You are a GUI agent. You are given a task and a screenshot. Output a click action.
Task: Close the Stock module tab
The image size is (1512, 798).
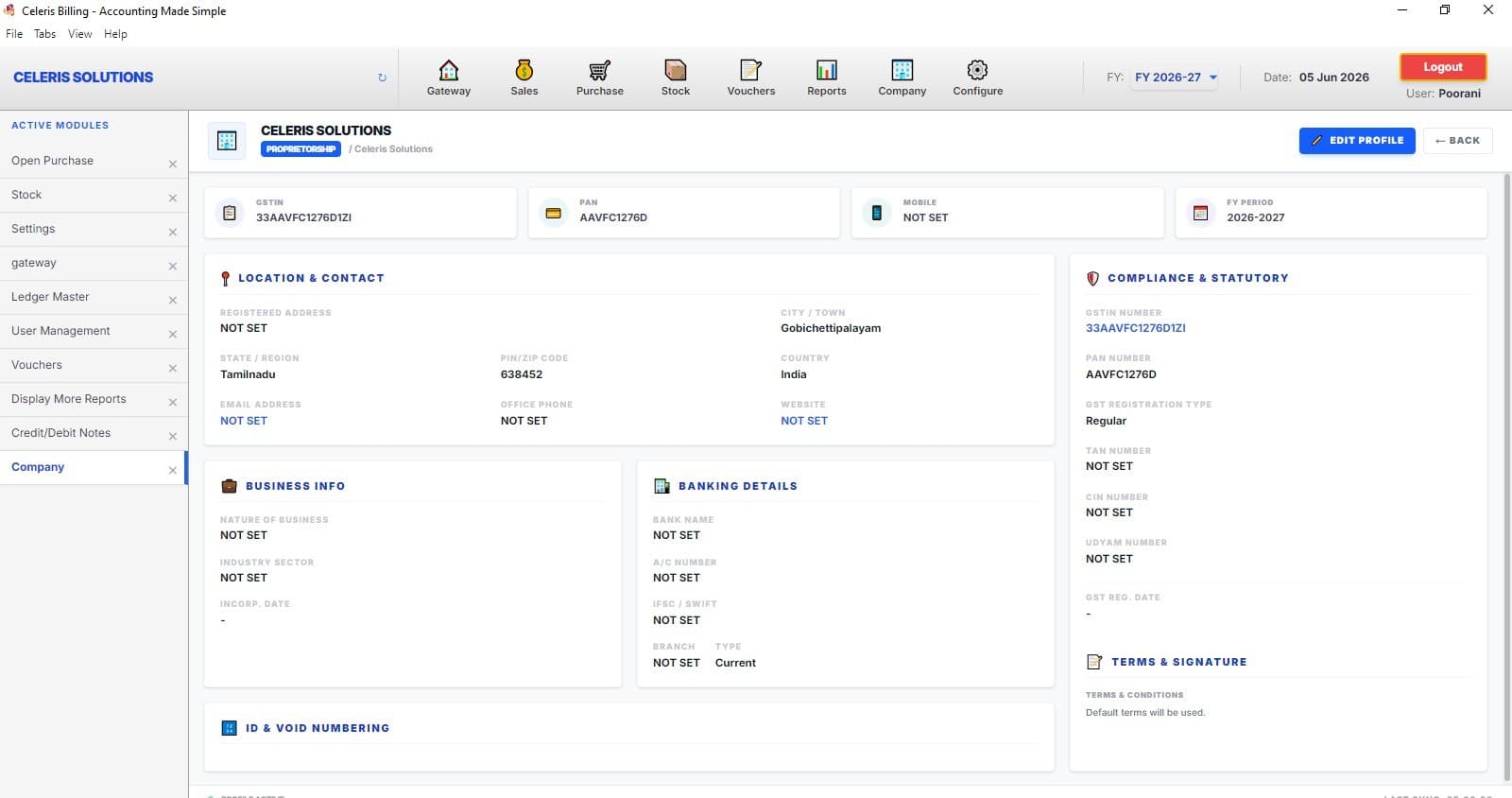tap(173, 198)
